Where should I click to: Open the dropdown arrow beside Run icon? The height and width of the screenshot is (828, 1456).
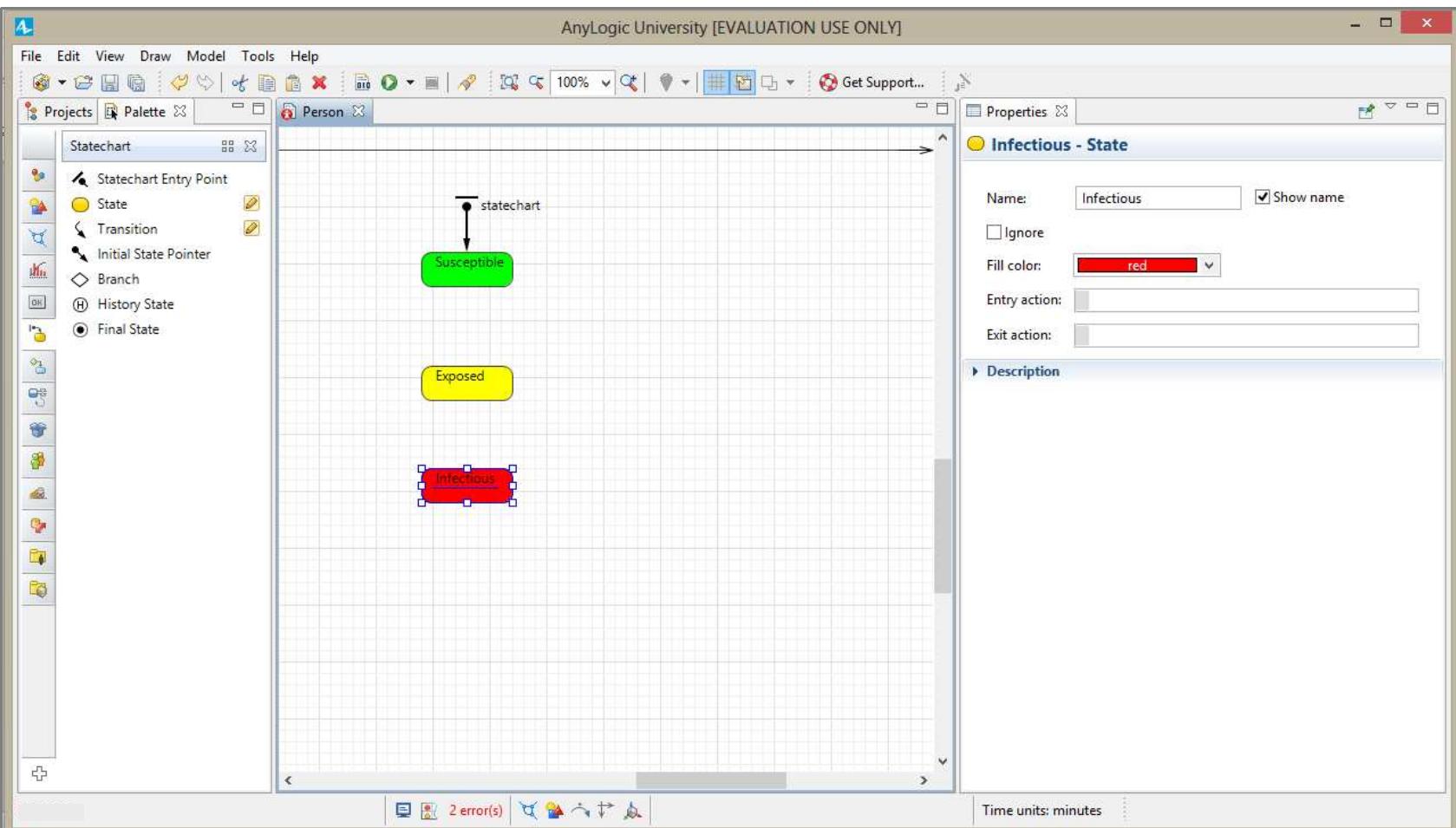tap(410, 82)
